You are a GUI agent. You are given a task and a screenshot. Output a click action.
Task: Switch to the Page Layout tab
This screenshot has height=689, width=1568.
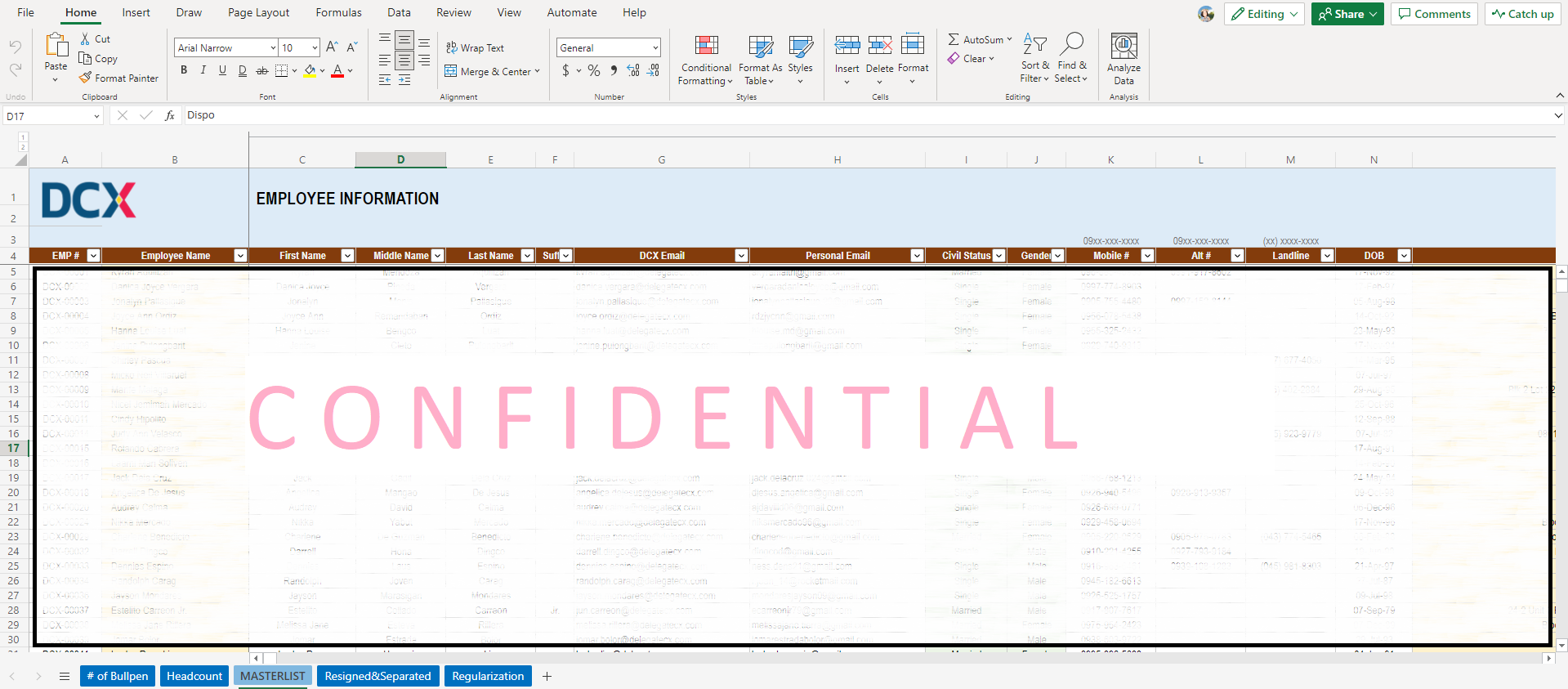point(258,12)
